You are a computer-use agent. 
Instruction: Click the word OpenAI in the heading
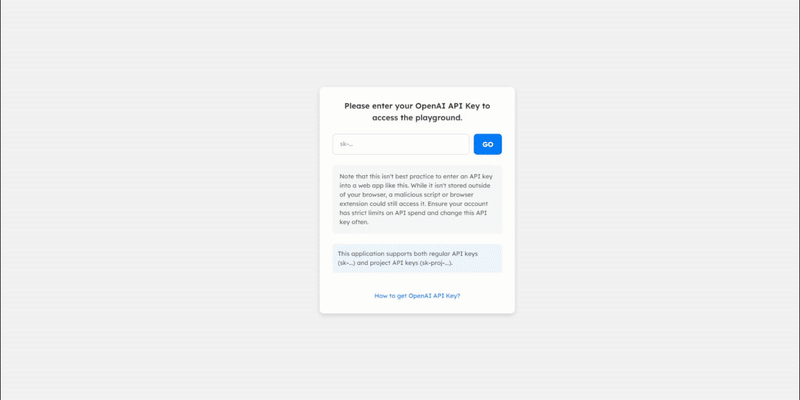coord(429,106)
